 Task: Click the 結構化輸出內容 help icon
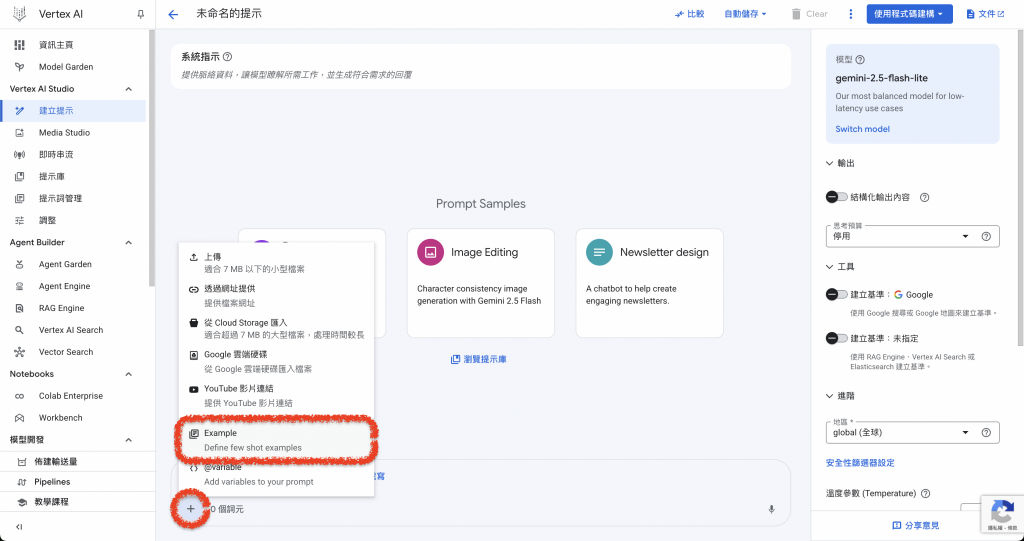tap(924, 197)
